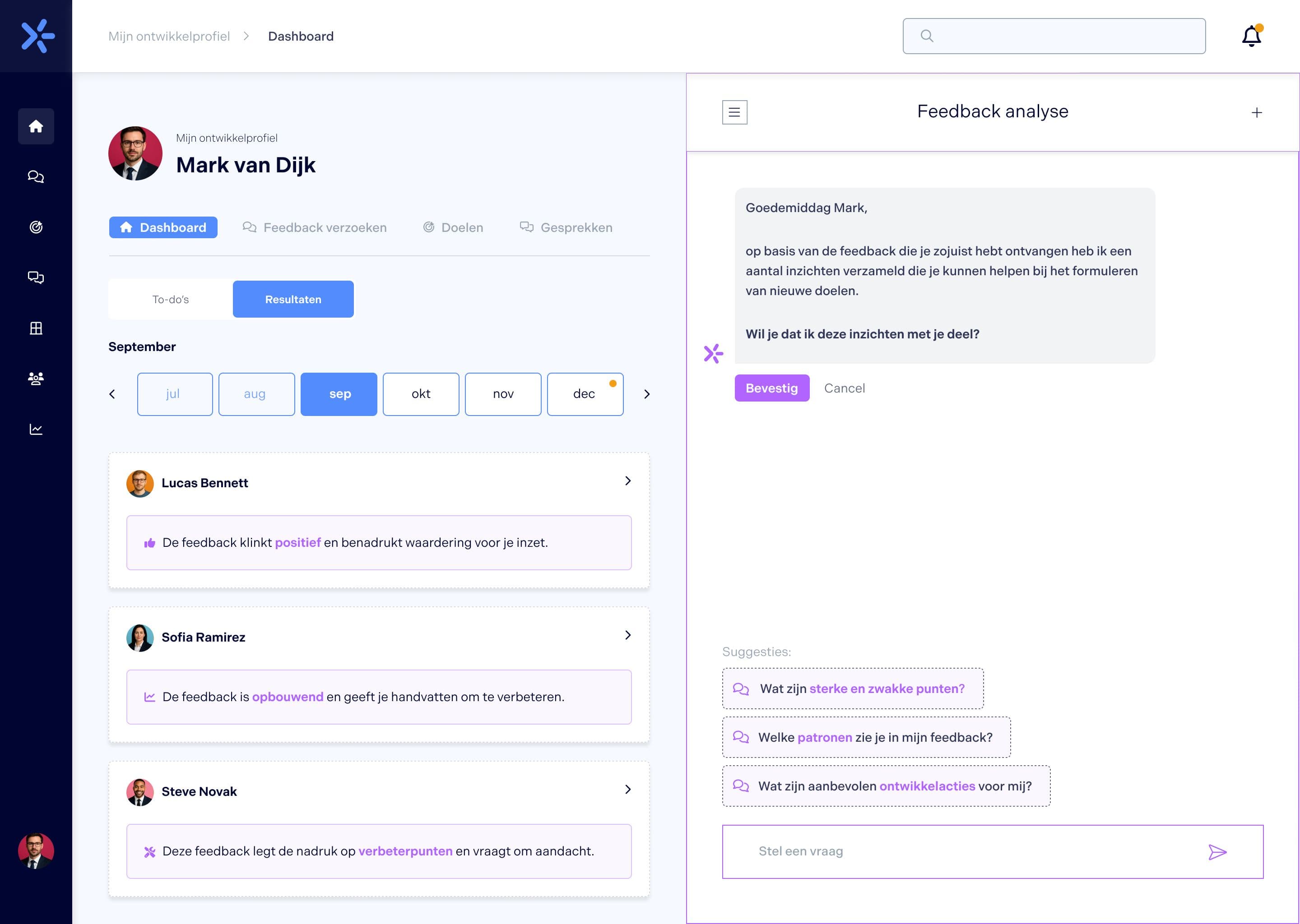Switch to the Doelen tab

(452, 227)
